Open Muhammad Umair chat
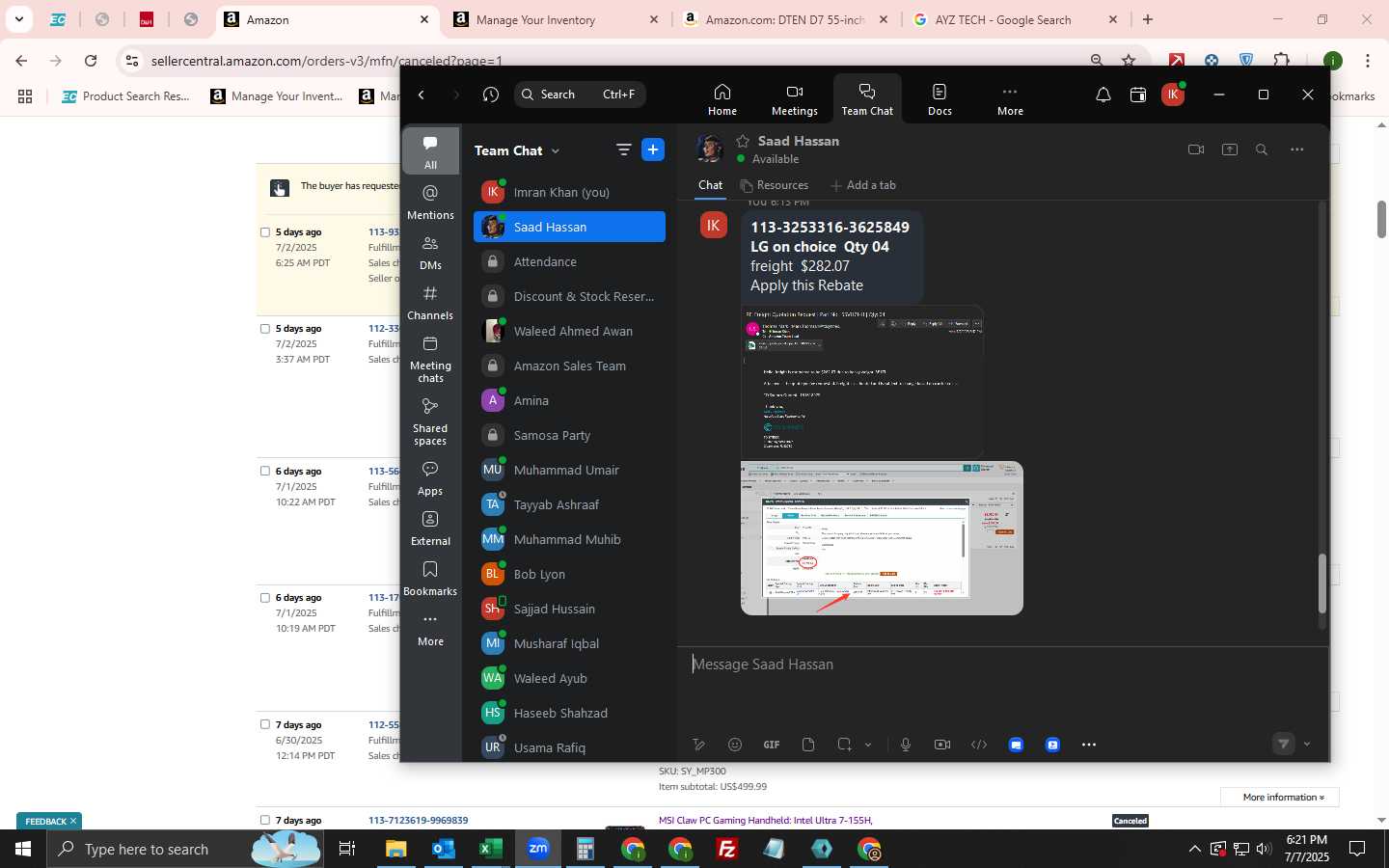This screenshot has width=1389, height=868. (569, 470)
